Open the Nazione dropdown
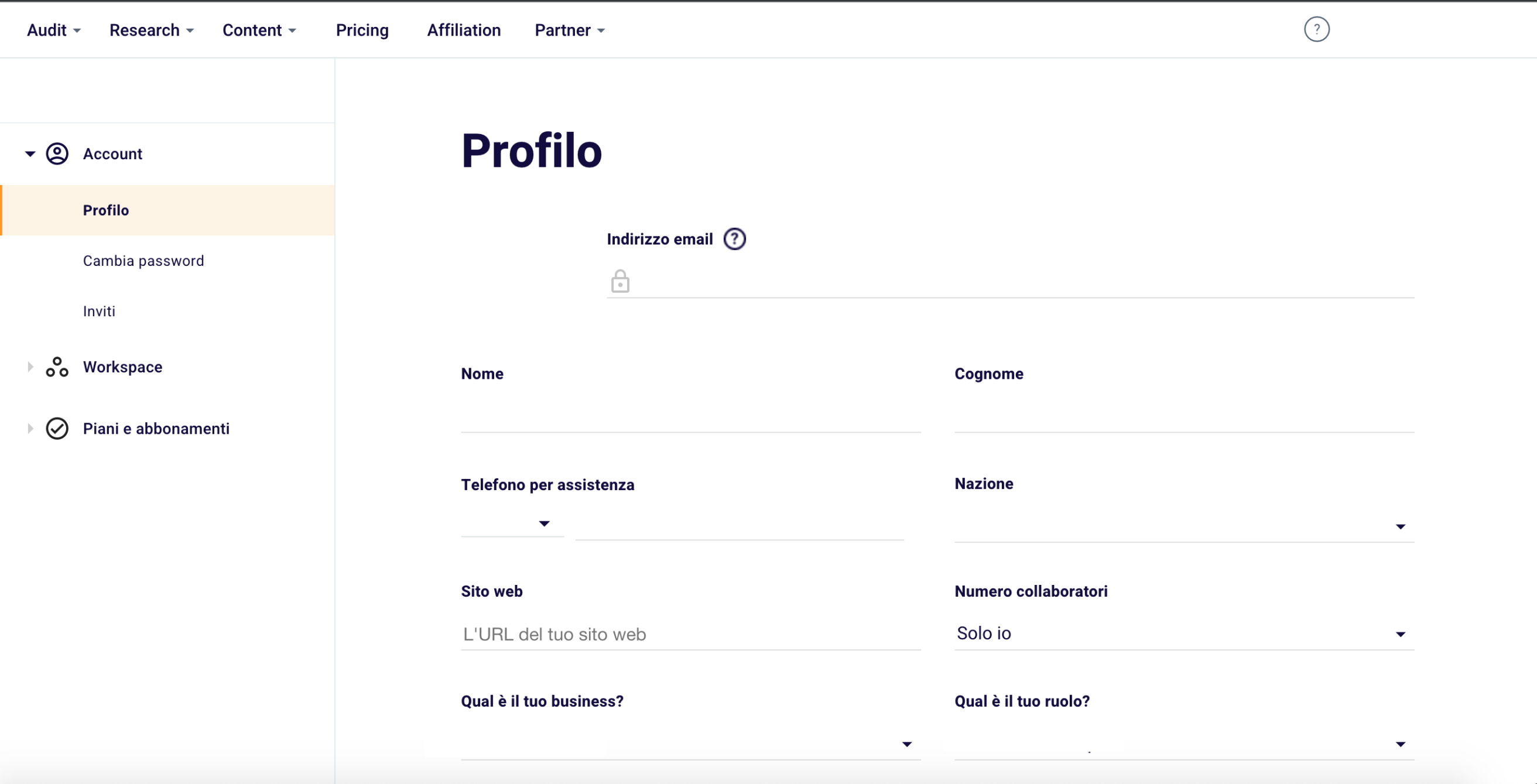 click(1184, 526)
